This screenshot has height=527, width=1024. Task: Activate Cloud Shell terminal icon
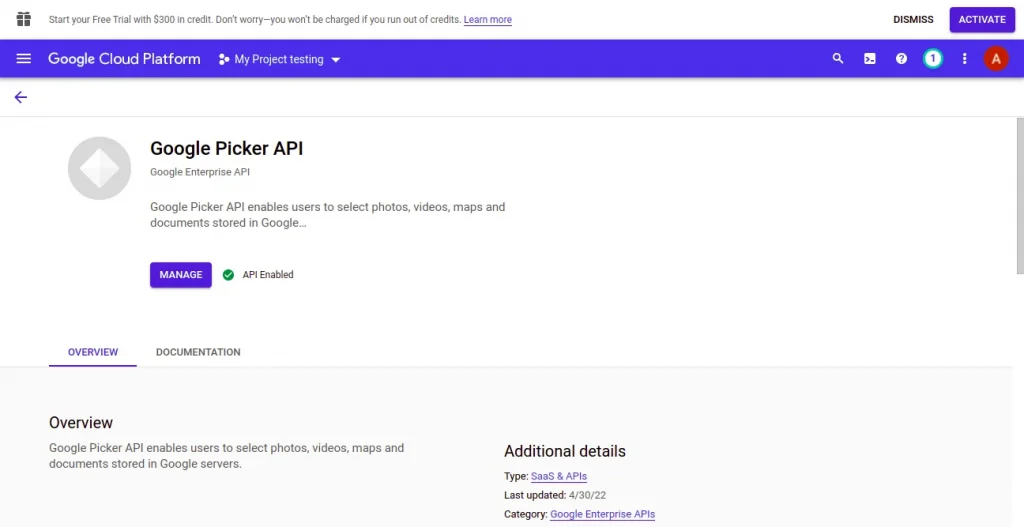870,59
